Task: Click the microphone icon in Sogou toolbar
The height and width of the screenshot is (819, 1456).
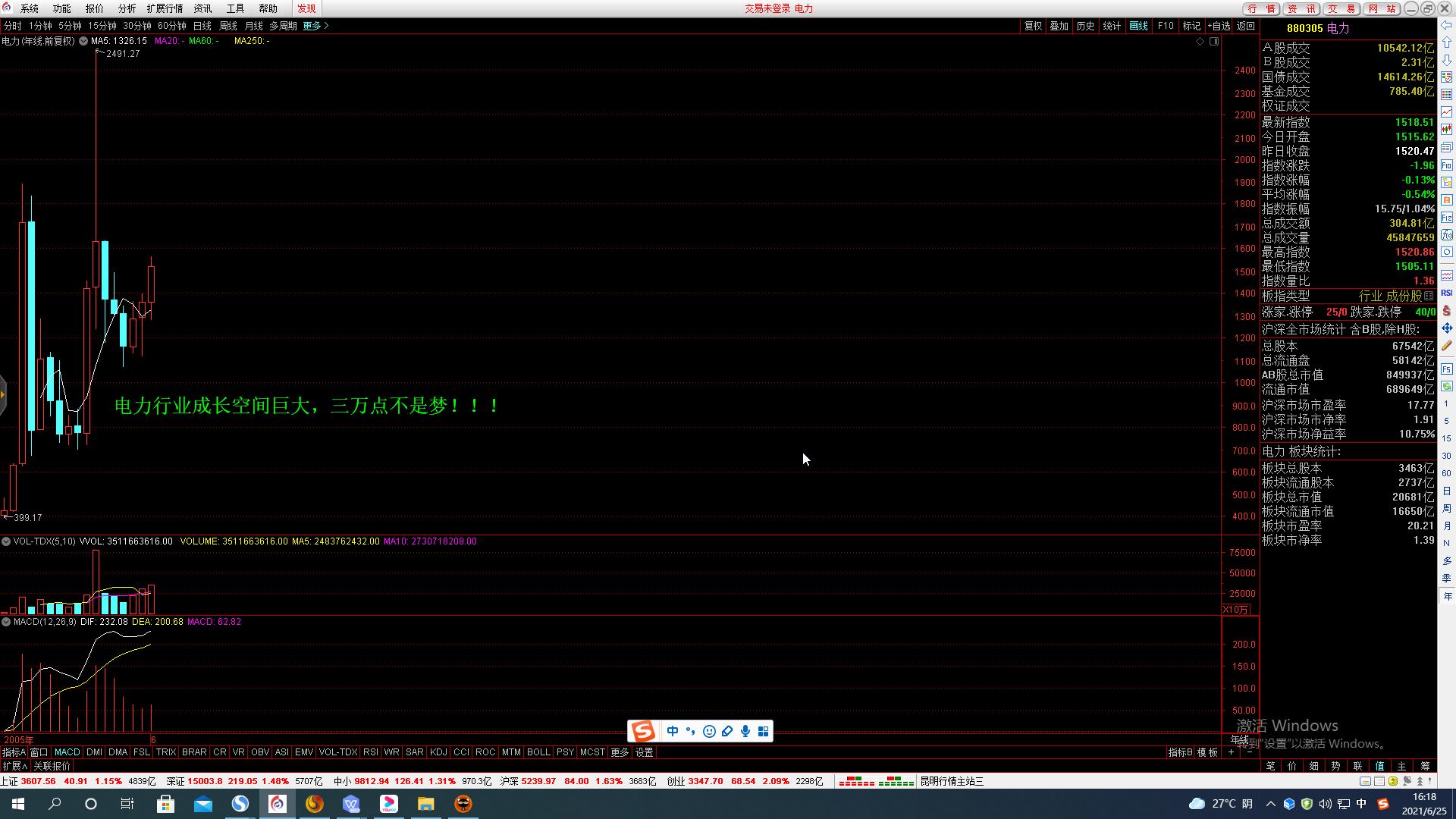Action: (745, 731)
